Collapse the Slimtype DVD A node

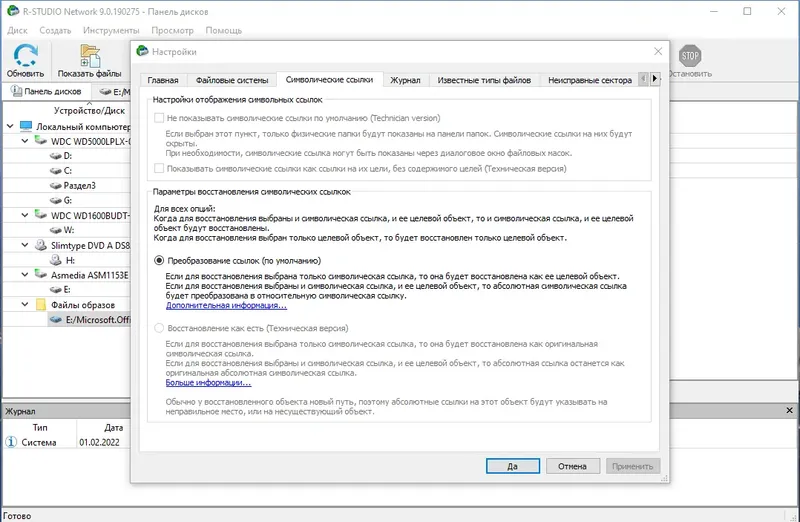[x=24, y=245]
